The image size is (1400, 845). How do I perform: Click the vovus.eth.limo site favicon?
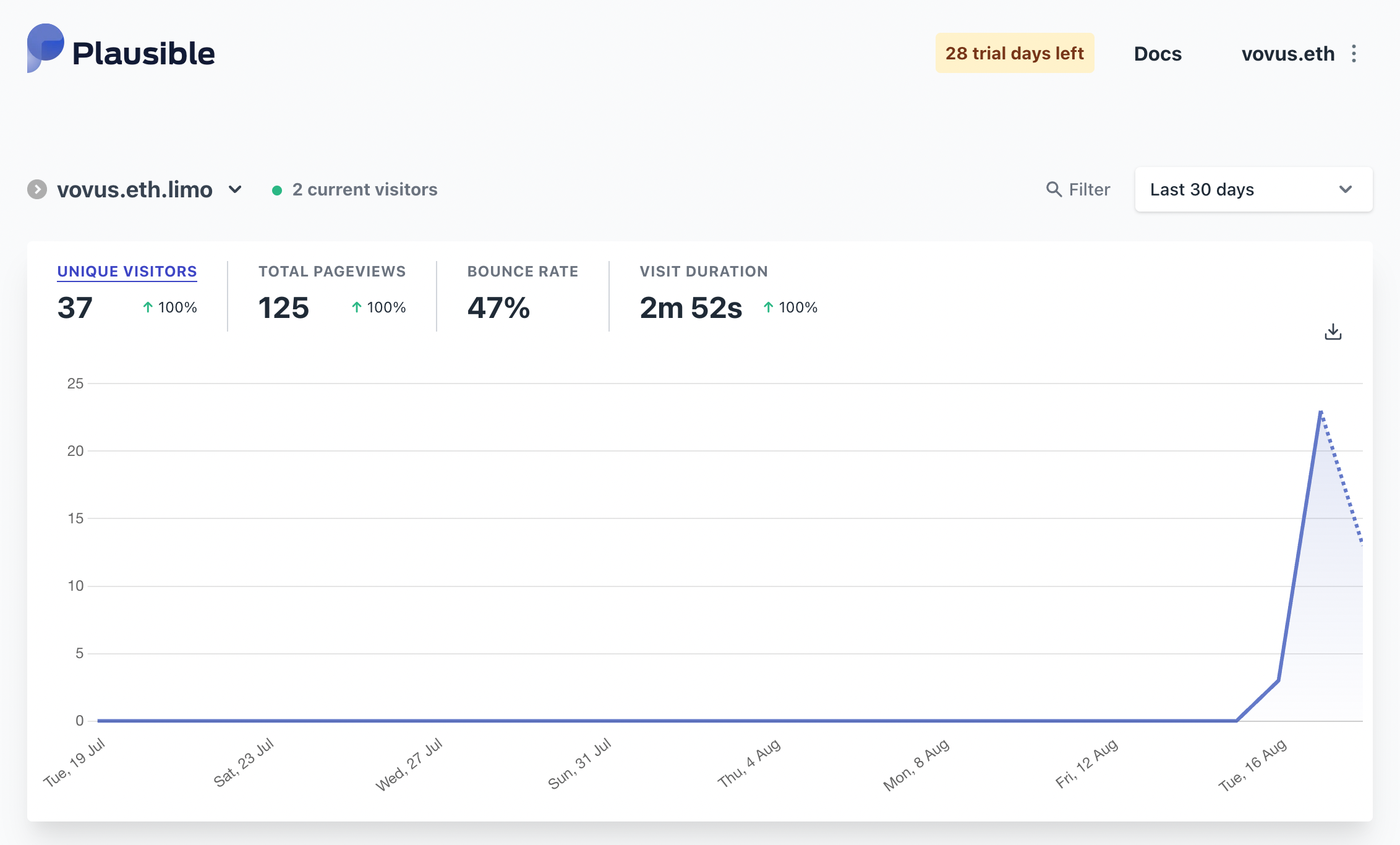coord(37,189)
